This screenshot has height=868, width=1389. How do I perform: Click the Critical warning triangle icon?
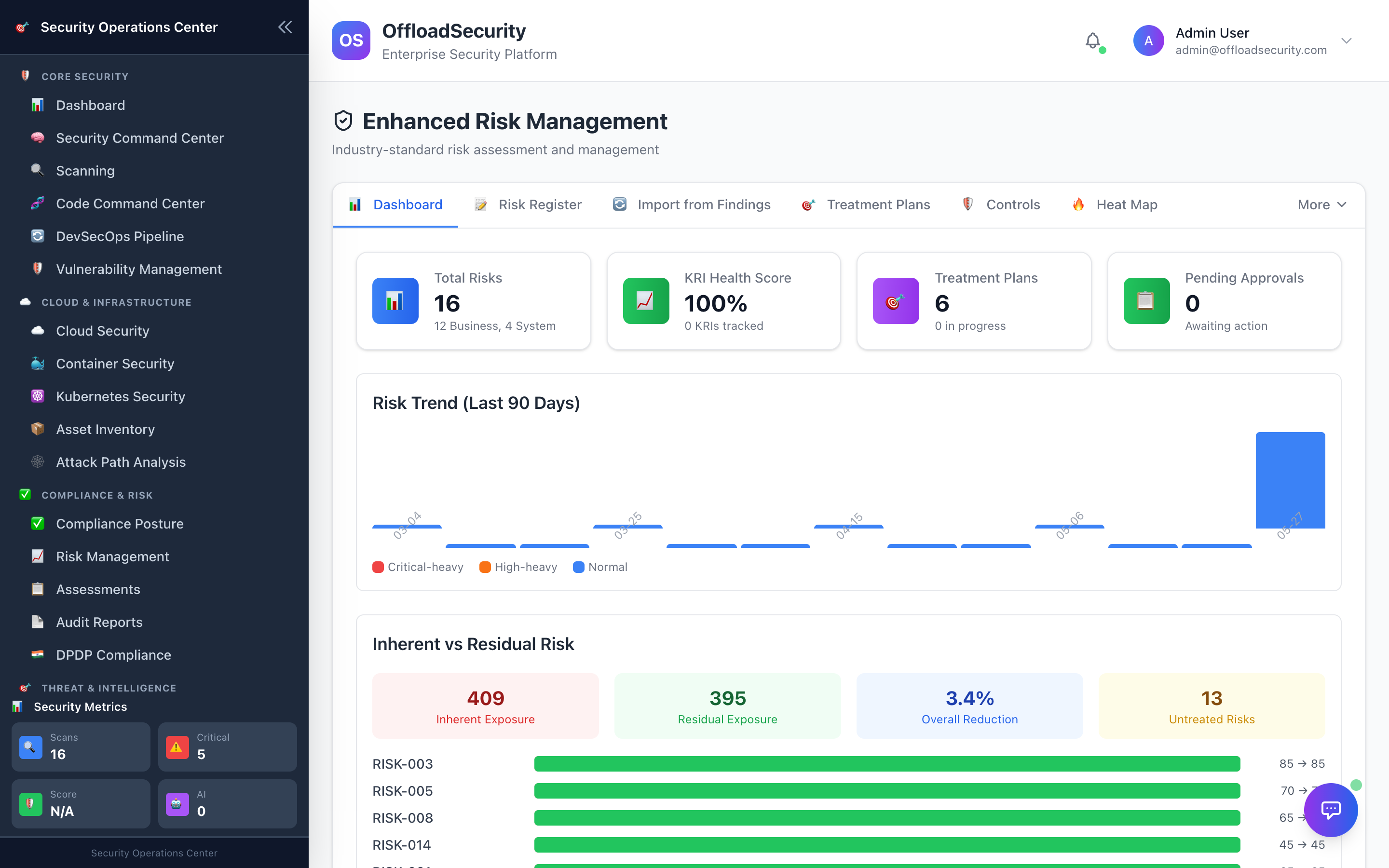point(177,747)
